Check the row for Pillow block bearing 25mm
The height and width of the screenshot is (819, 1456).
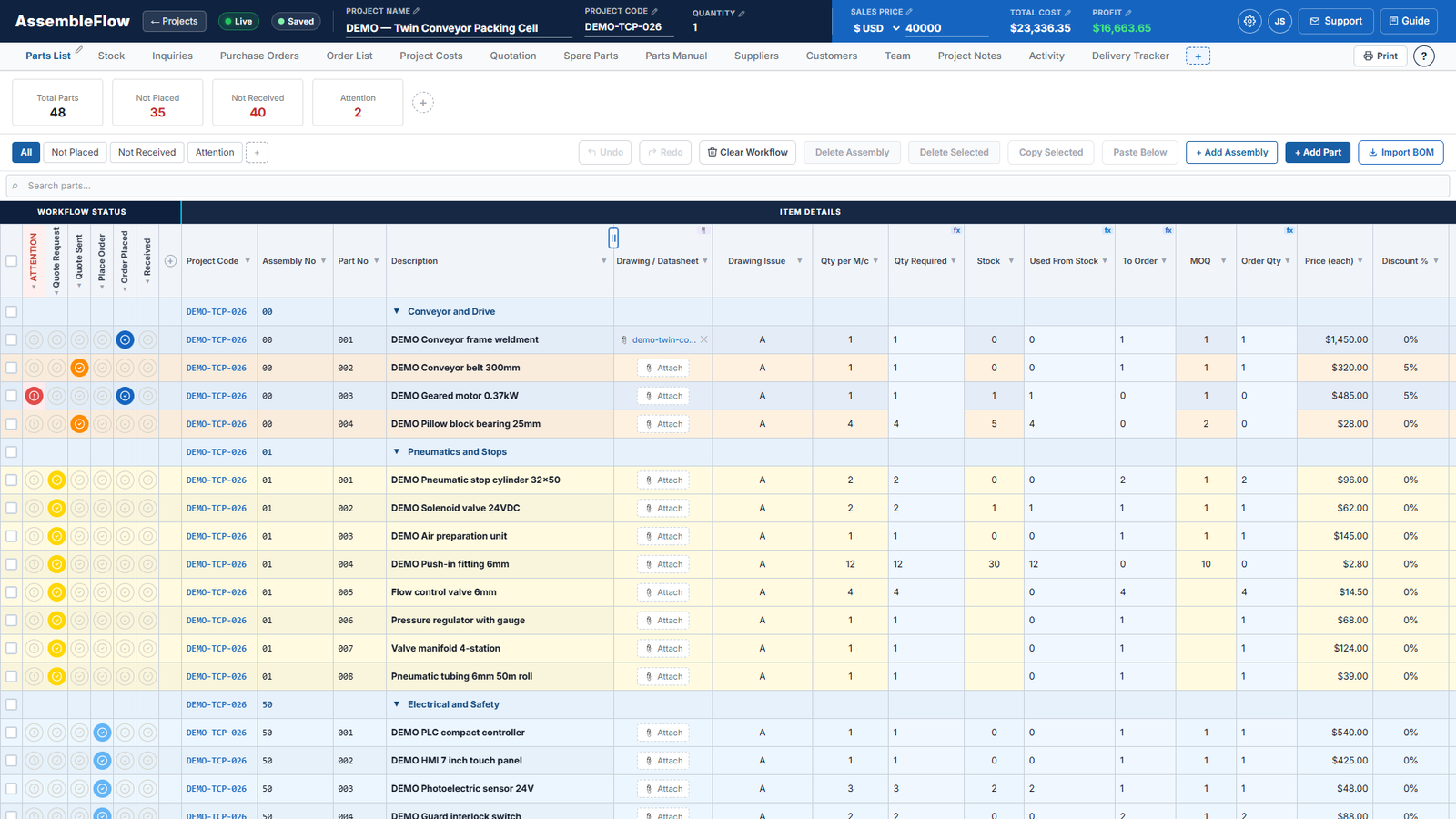[x=12, y=424]
